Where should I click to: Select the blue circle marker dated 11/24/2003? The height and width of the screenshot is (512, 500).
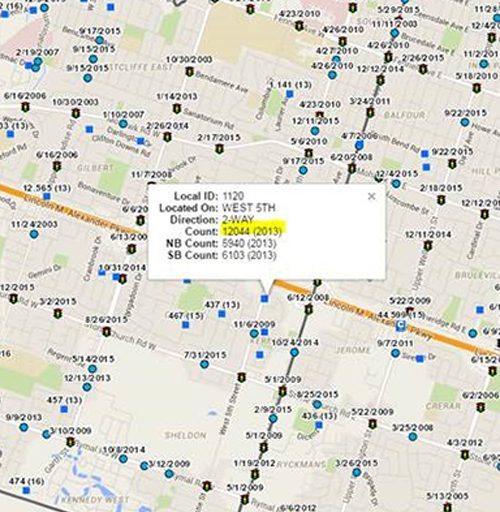34,234
